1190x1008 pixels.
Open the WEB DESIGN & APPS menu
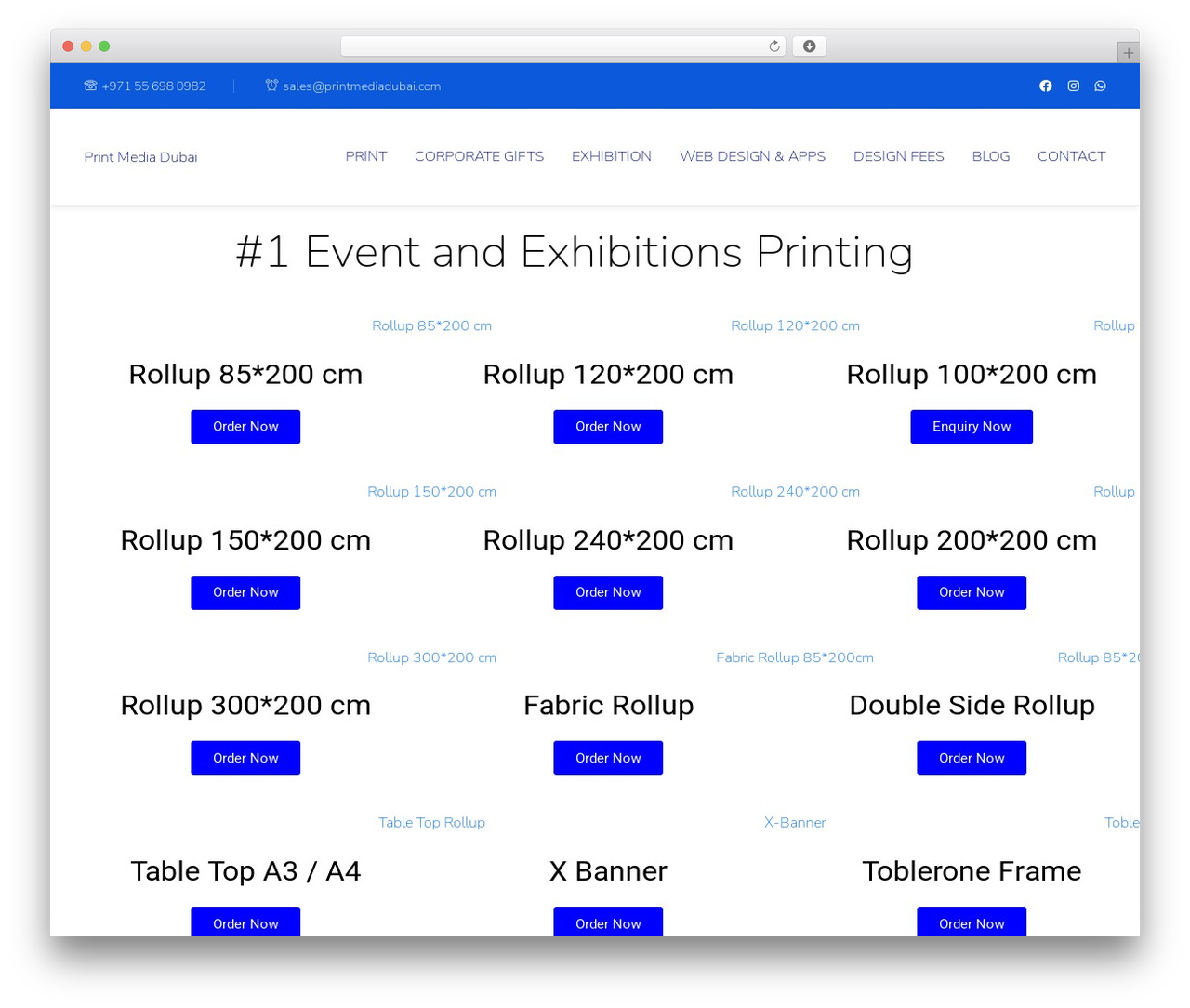(753, 156)
